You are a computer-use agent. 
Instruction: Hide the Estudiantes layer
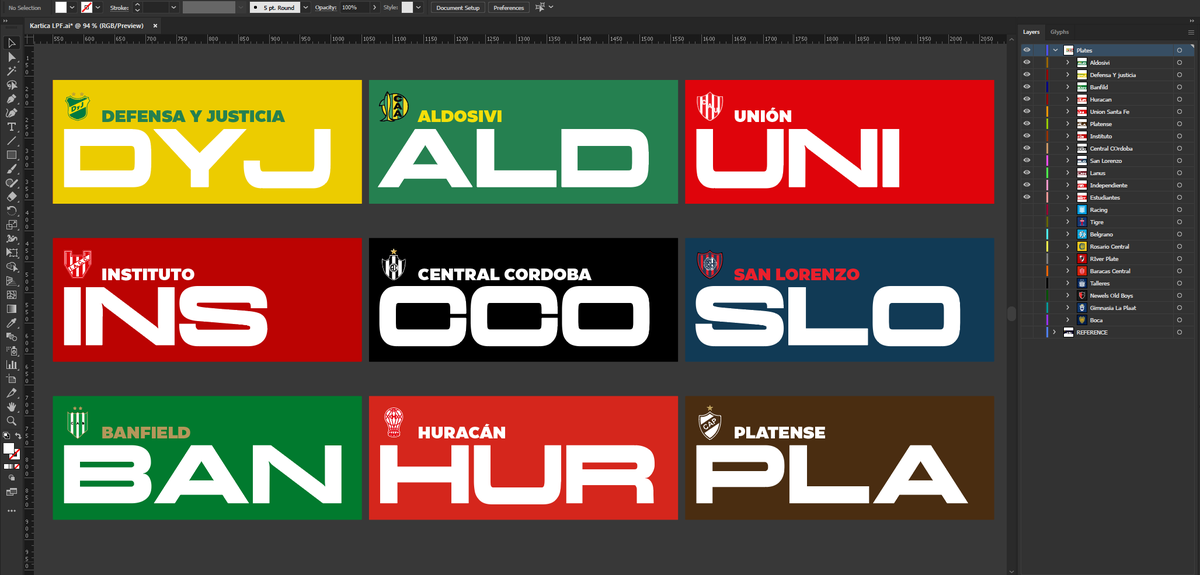coord(1026,197)
